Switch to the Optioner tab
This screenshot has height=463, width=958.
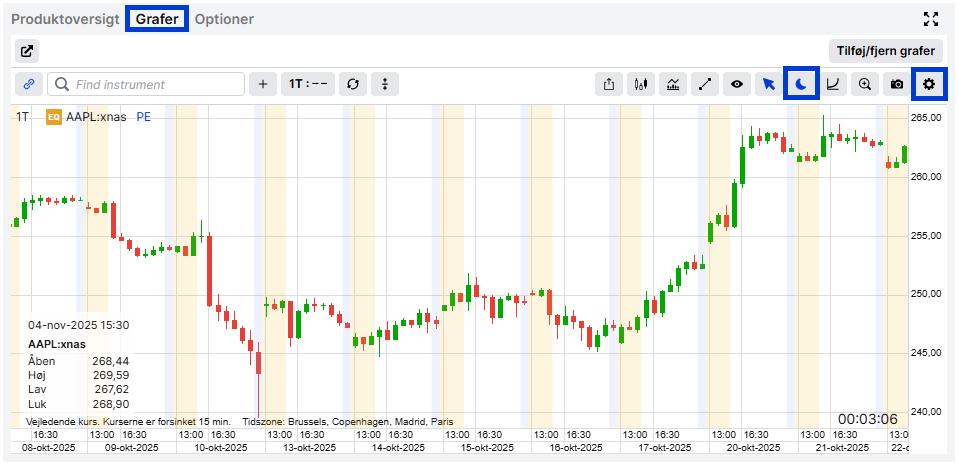point(224,19)
